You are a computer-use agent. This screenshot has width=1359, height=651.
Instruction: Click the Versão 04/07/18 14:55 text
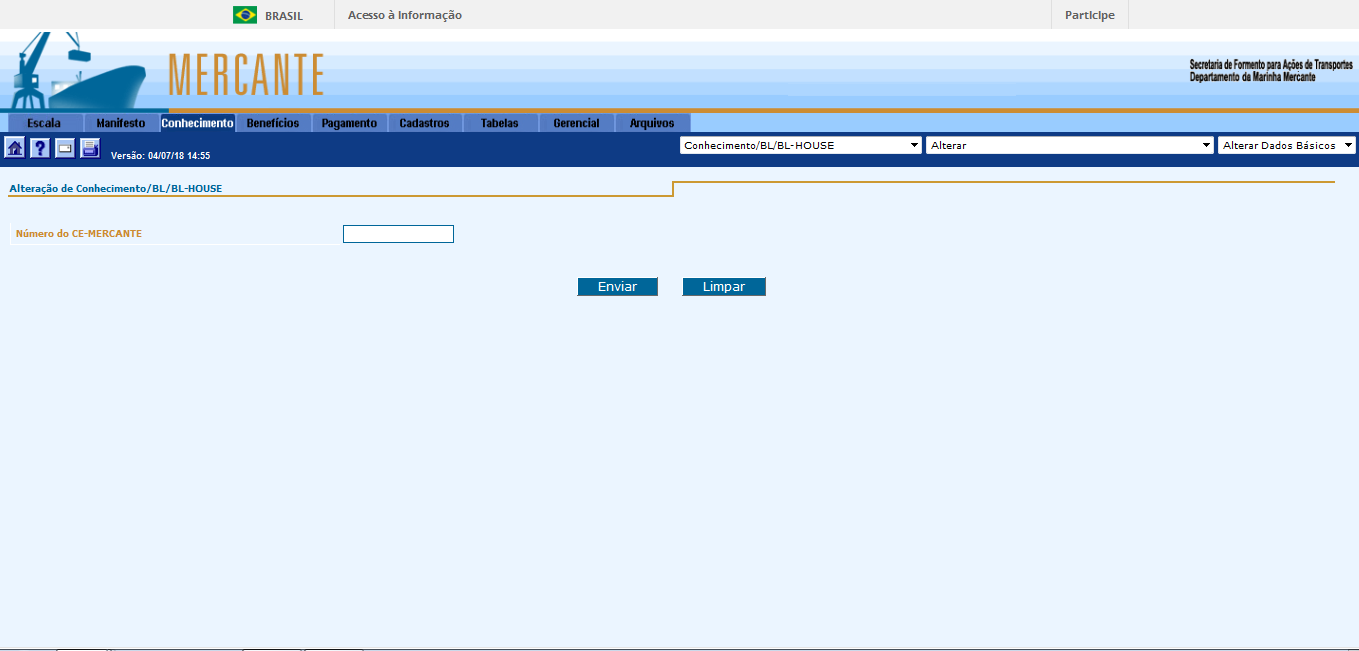[160, 156]
